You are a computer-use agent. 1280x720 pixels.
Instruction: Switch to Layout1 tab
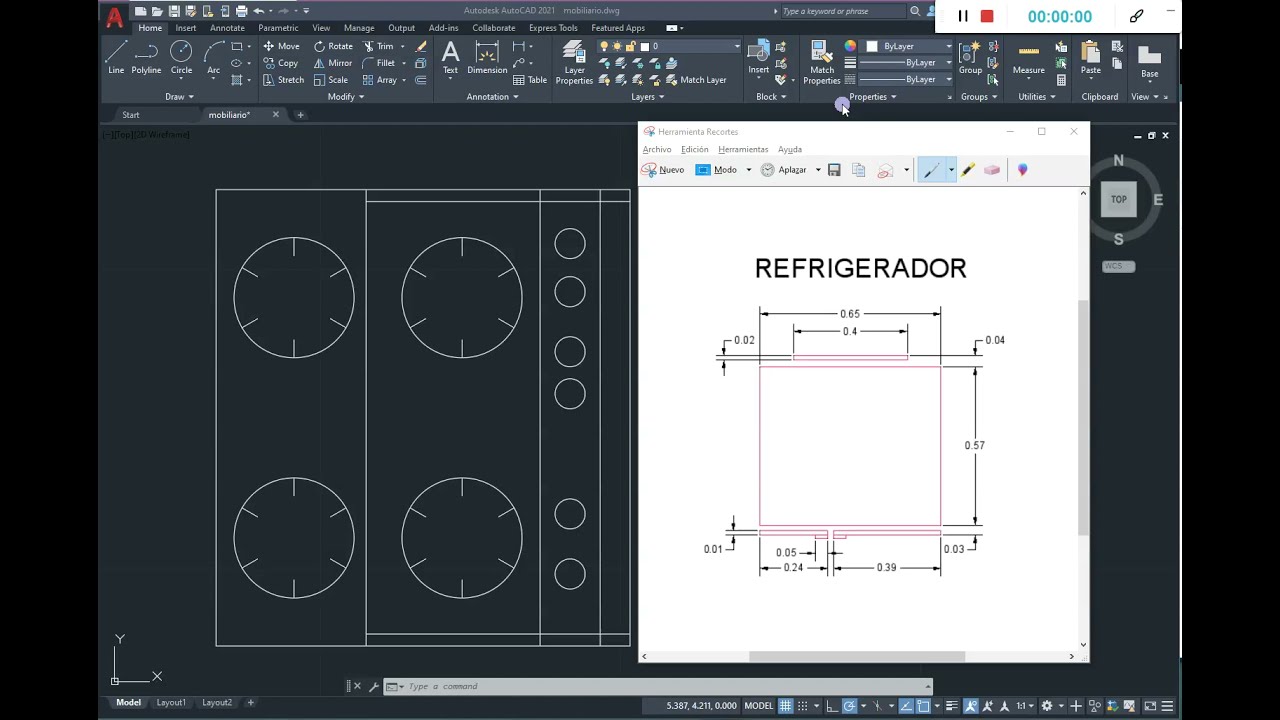point(171,703)
